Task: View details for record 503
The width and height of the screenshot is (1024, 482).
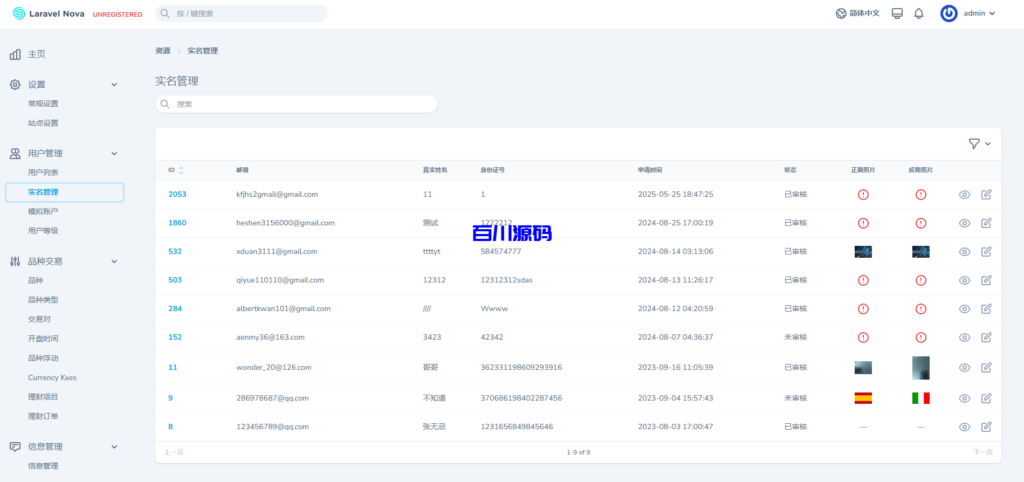Action: (x=964, y=280)
